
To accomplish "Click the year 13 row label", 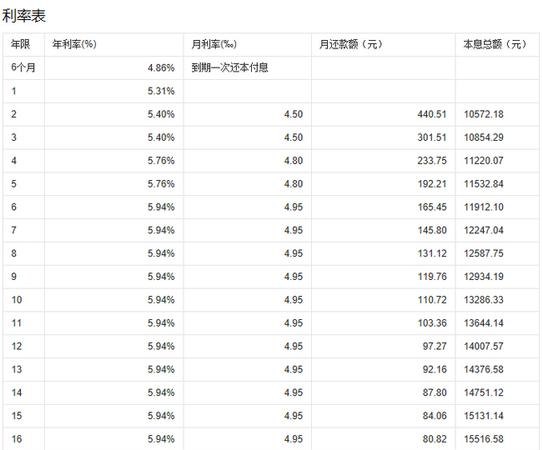I will 17,370.
